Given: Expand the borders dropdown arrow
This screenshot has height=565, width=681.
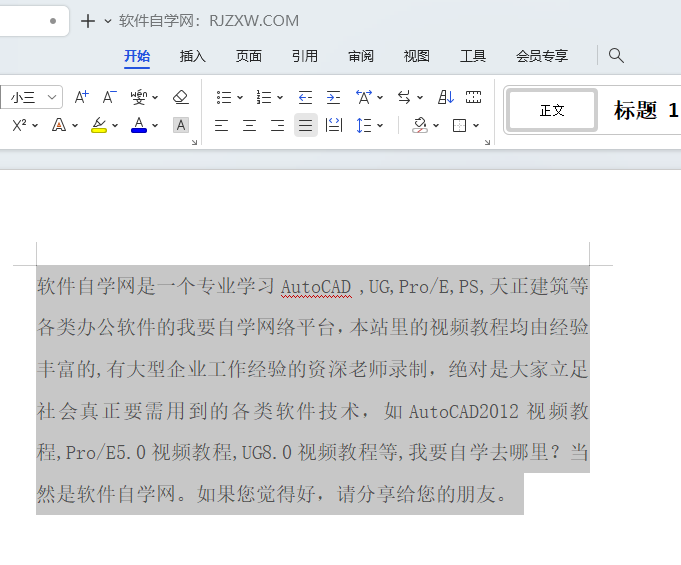Looking at the screenshot, I should point(476,126).
